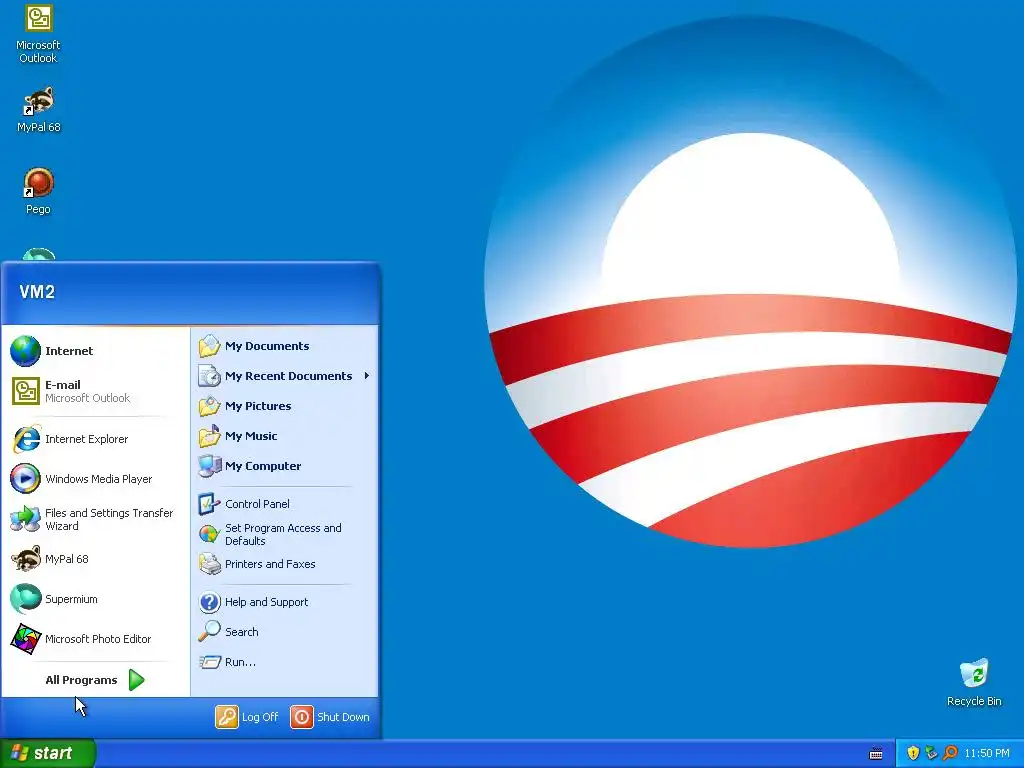This screenshot has width=1024, height=768.
Task: Open Microsoft Outlook desktop icon
Action: click(38, 33)
